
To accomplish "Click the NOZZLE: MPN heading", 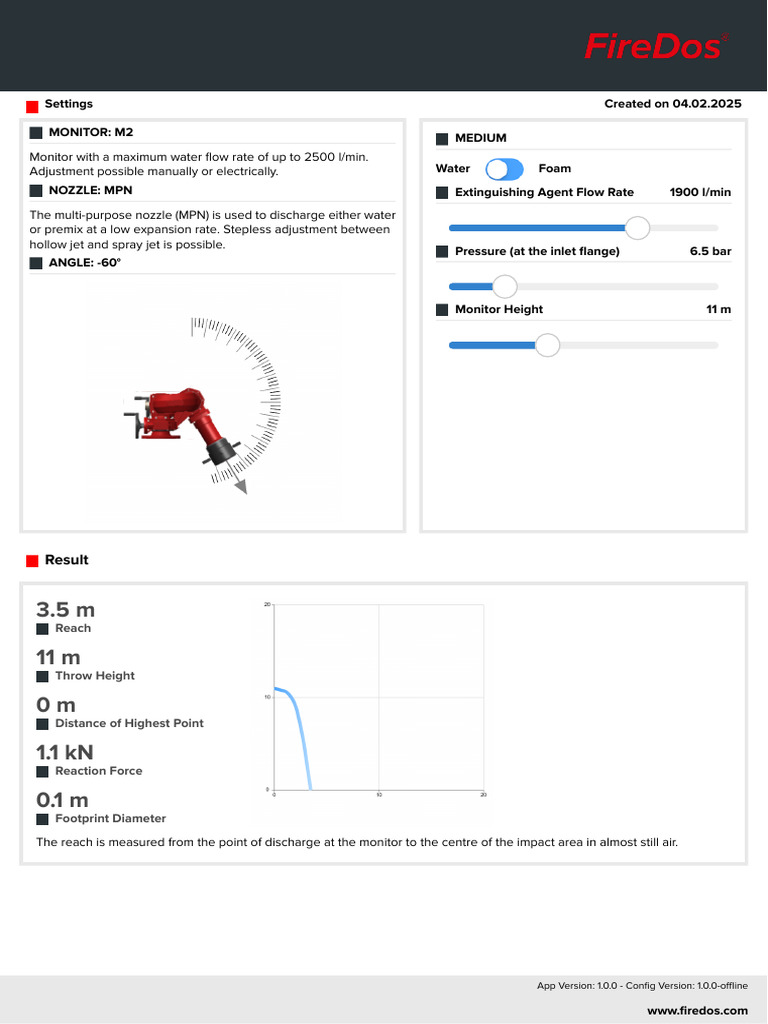I will point(90,190).
